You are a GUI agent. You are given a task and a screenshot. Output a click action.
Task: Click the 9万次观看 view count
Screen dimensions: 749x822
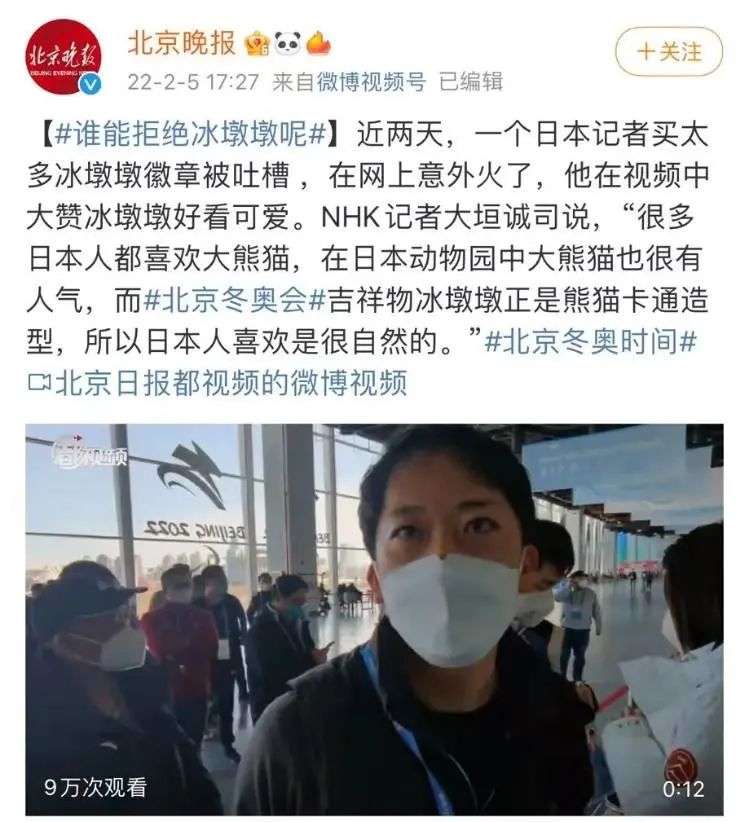pos(95,787)
